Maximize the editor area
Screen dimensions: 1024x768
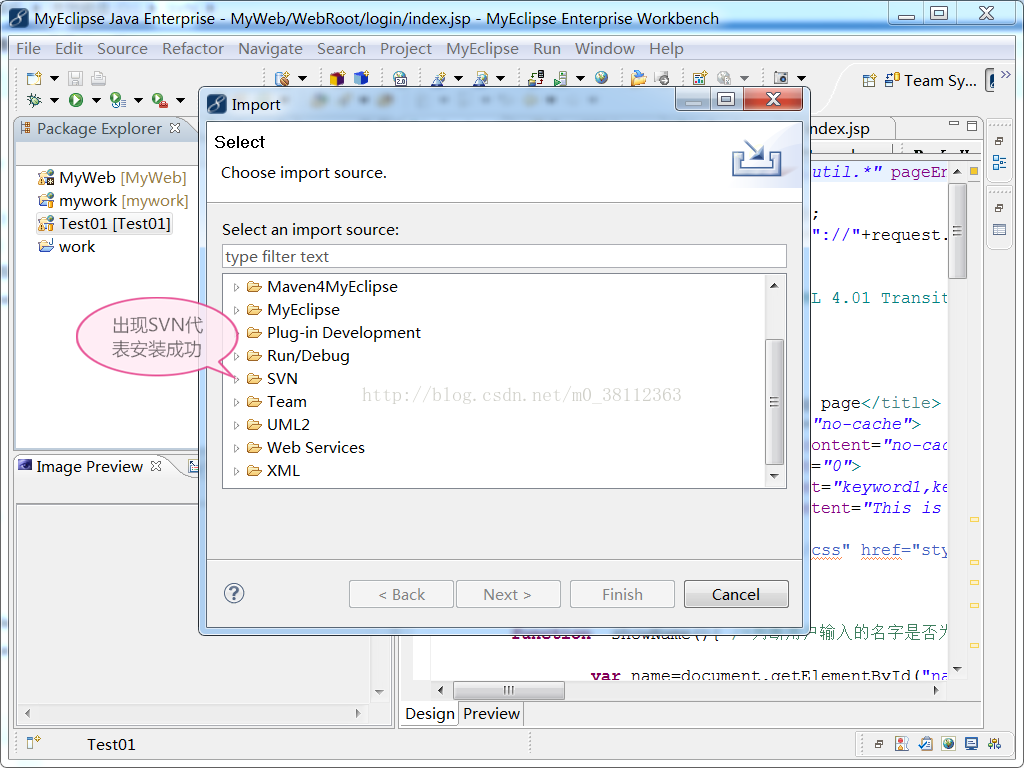point(972,125)
